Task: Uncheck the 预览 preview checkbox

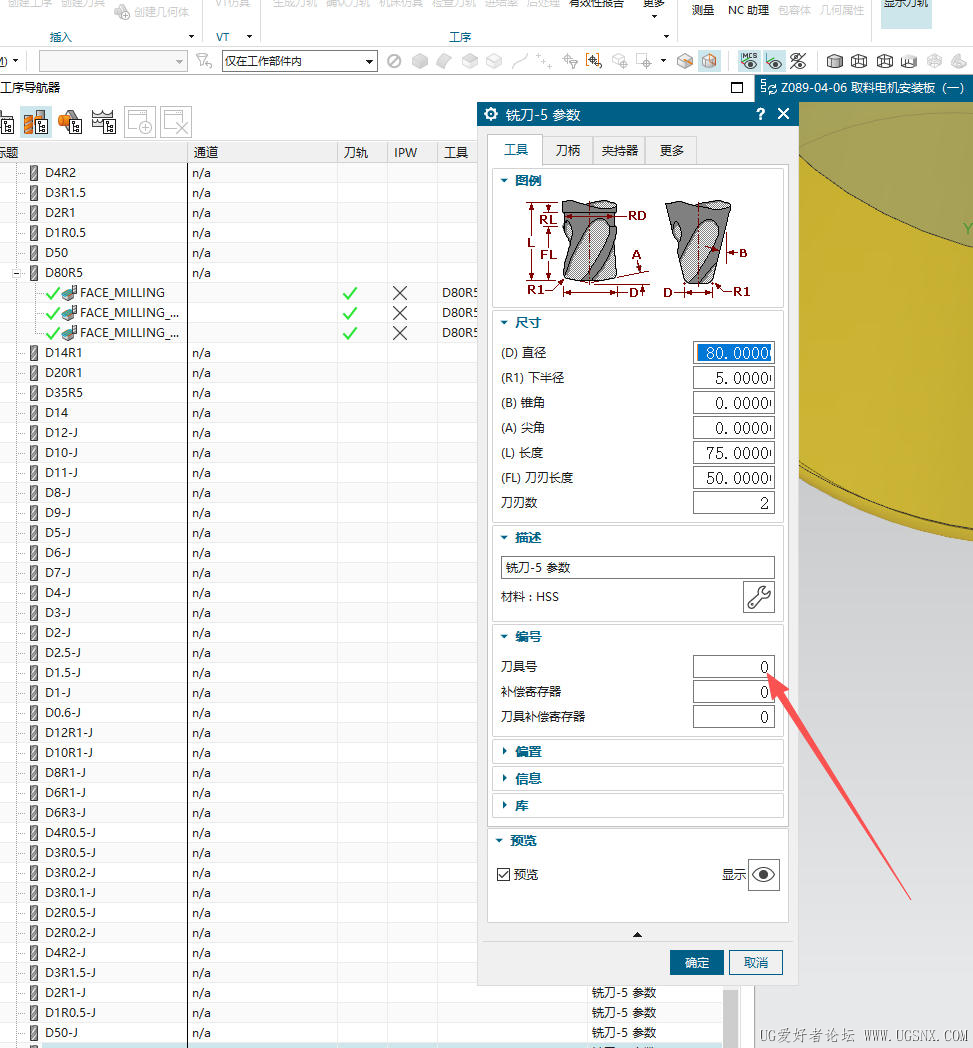Action: tap(504, 875)
